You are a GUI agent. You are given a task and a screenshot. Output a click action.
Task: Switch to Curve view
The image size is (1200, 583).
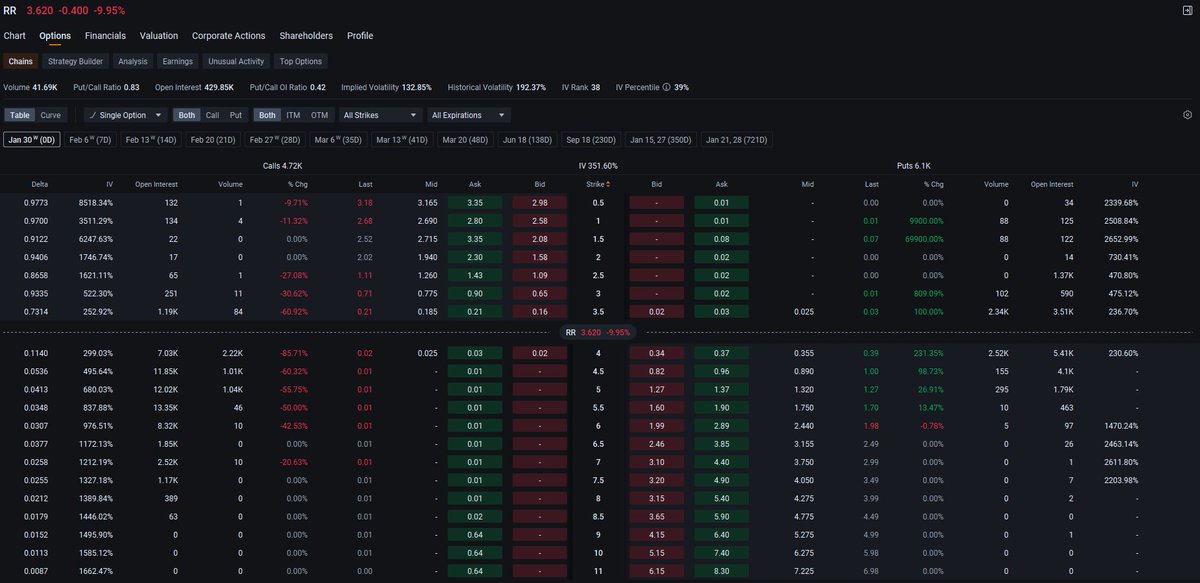point(51,115)
